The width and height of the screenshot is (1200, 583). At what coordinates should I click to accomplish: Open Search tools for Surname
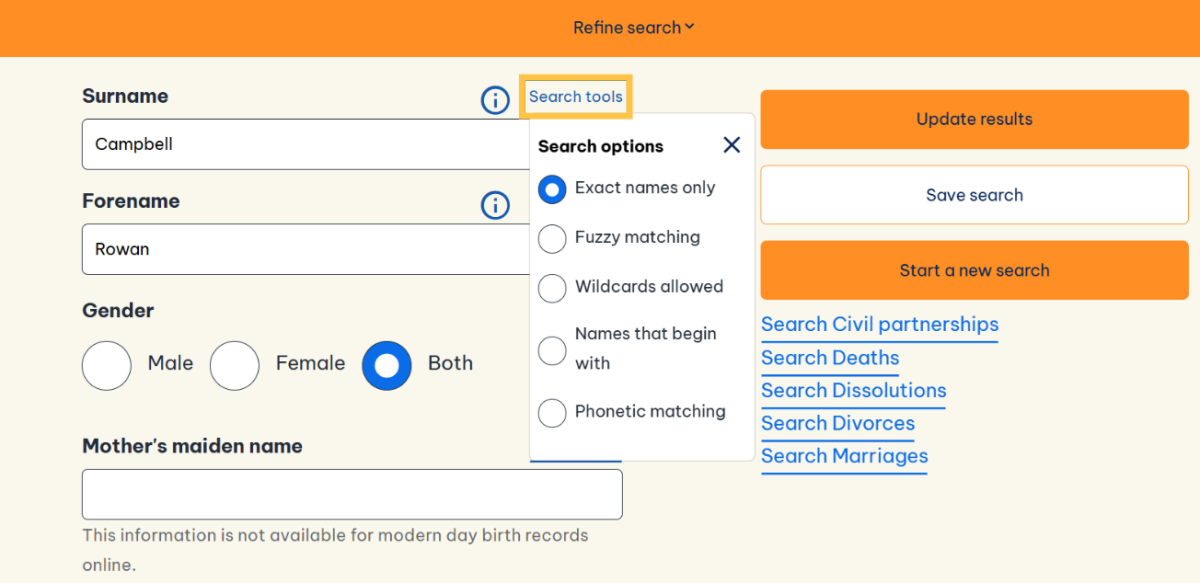(576, 97)
